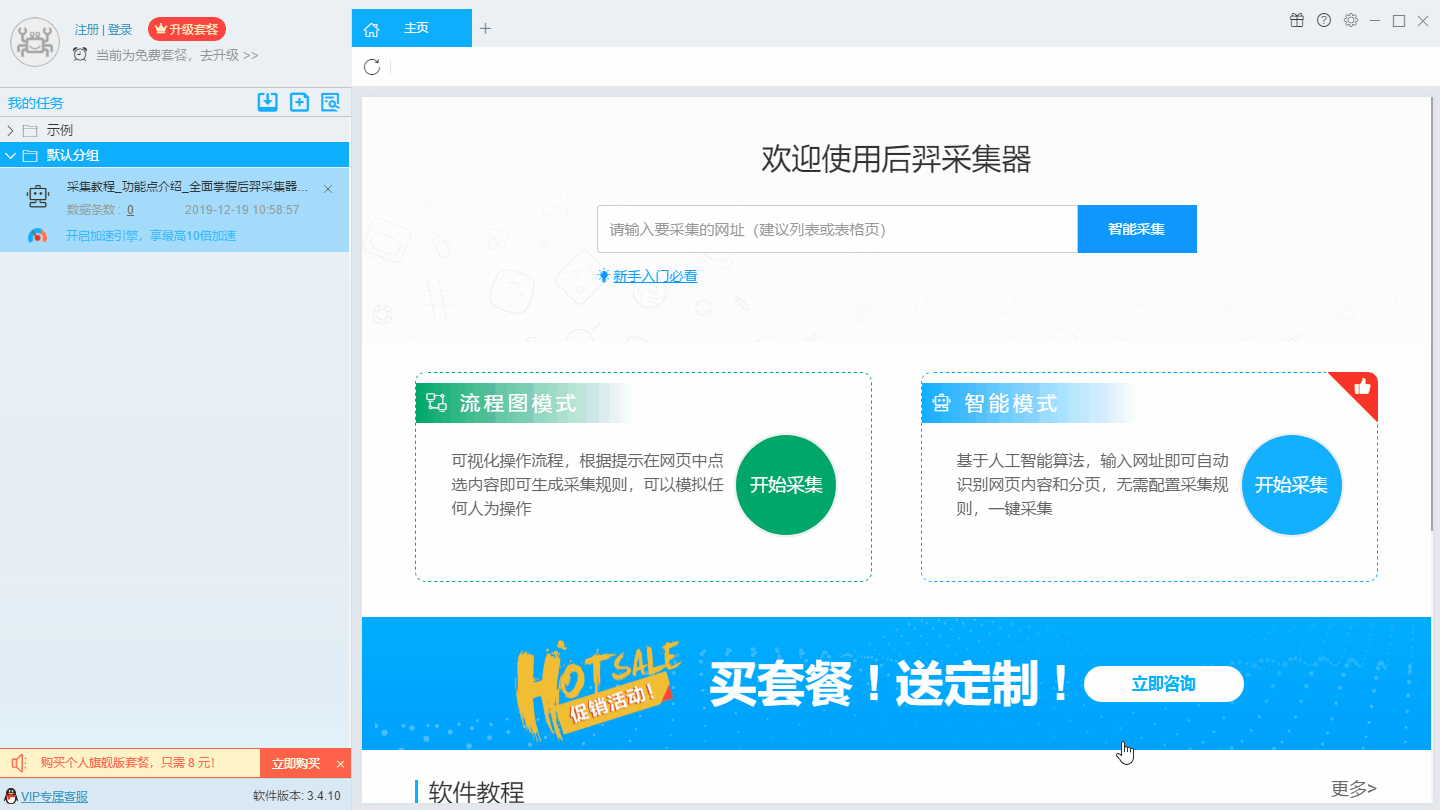
Task: Dismiss the 旗舰版 promo bar
Action: click(x=340, y=764)
